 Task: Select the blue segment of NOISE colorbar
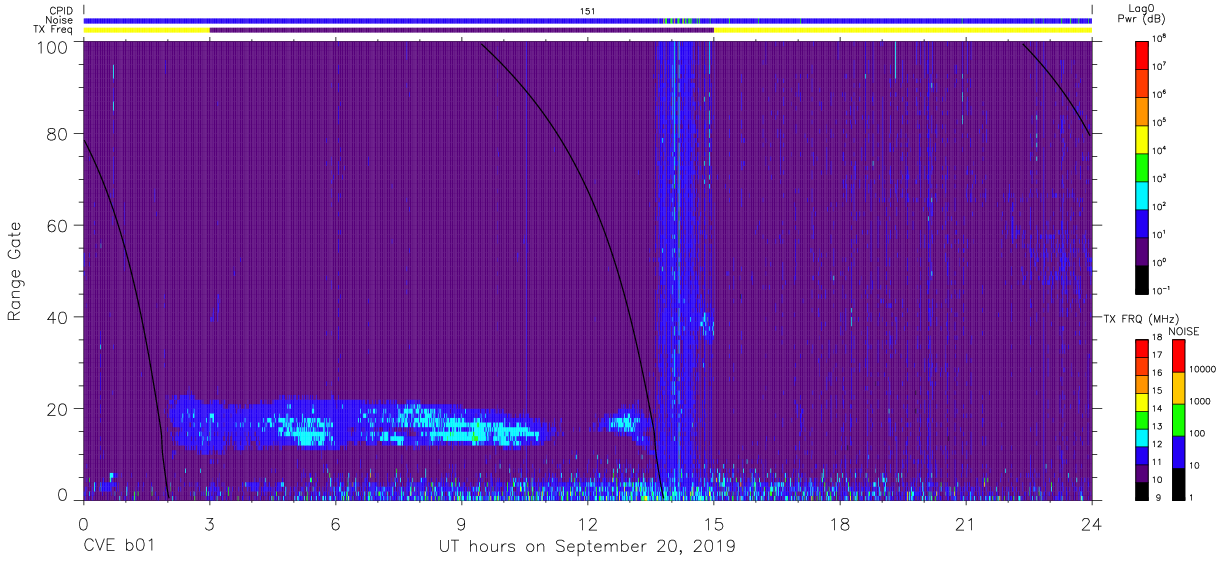tap(1178, 451)
